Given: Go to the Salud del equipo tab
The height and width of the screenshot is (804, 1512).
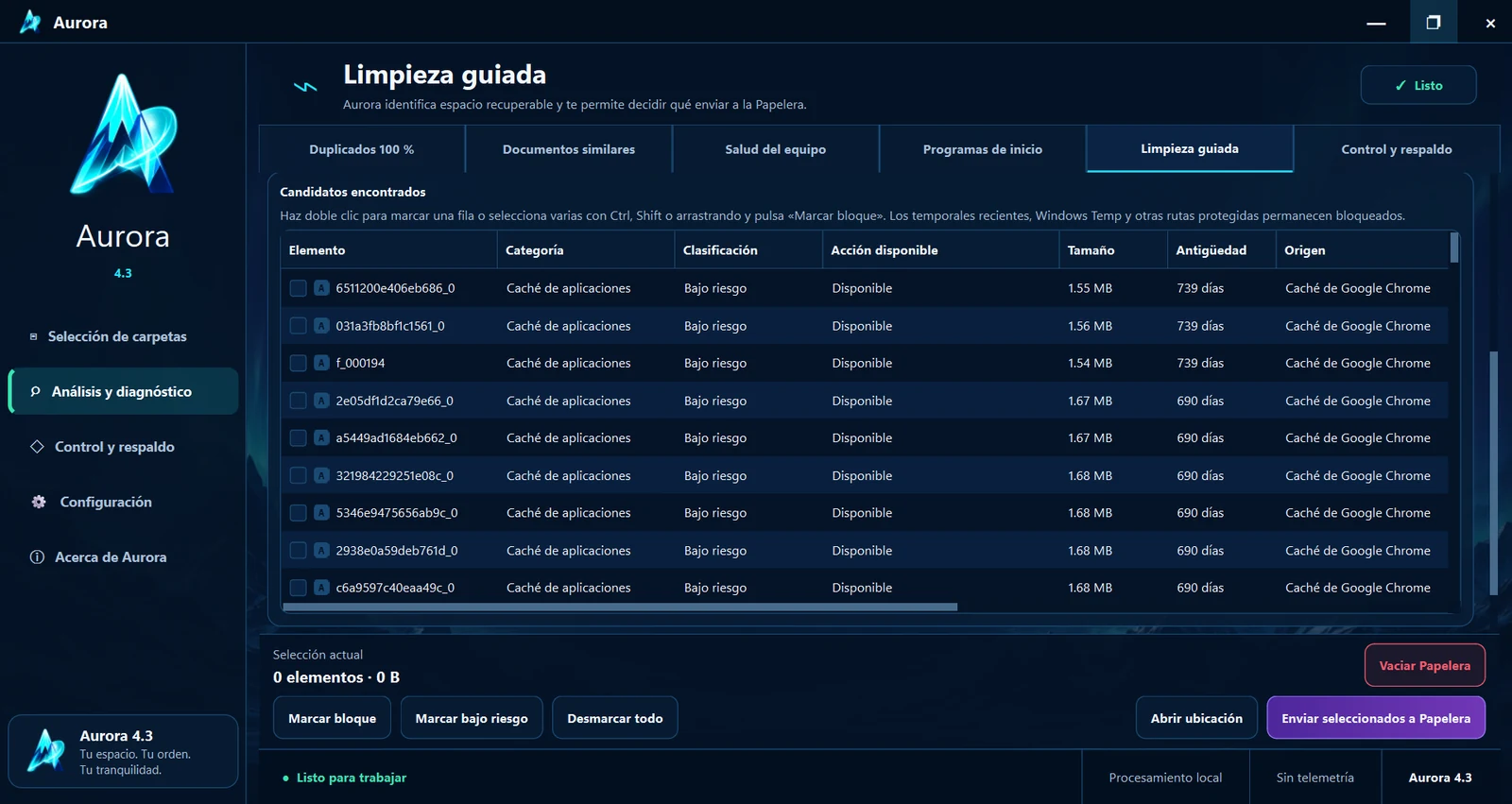Looking at the screenshot, I should click(x=776, y=149).
